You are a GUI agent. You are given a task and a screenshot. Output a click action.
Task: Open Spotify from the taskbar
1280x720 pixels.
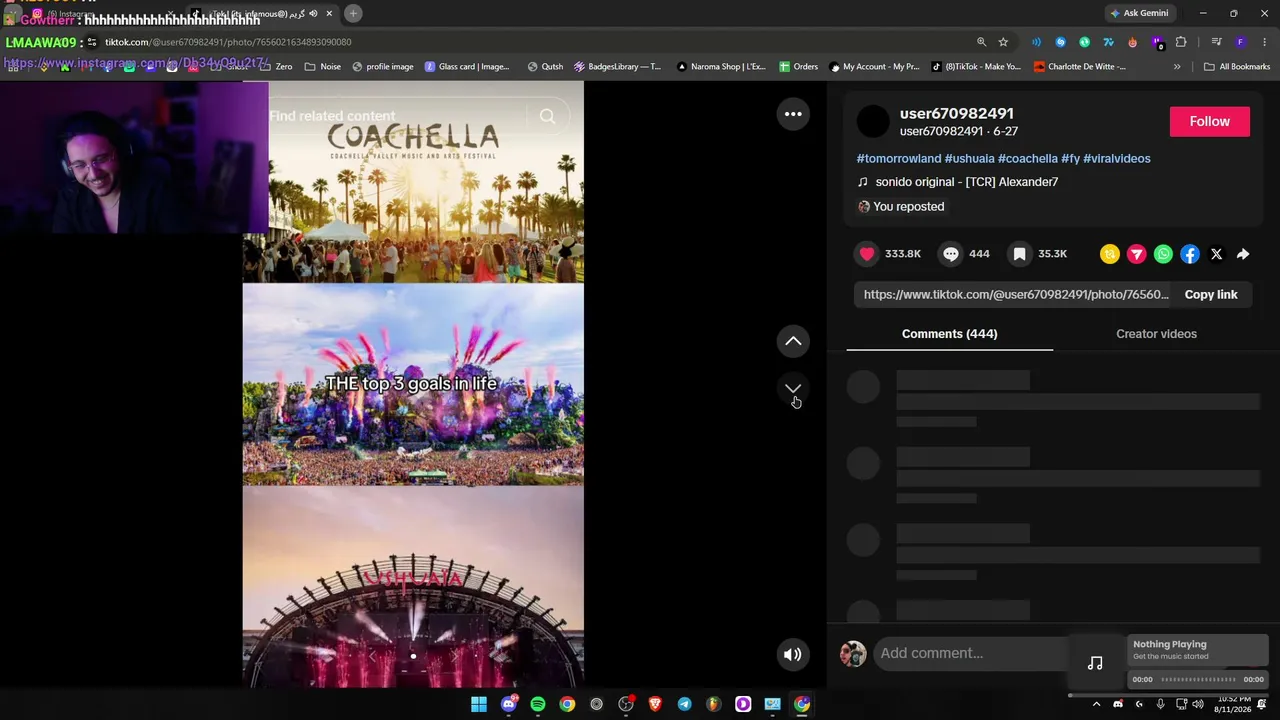[538, 704]
